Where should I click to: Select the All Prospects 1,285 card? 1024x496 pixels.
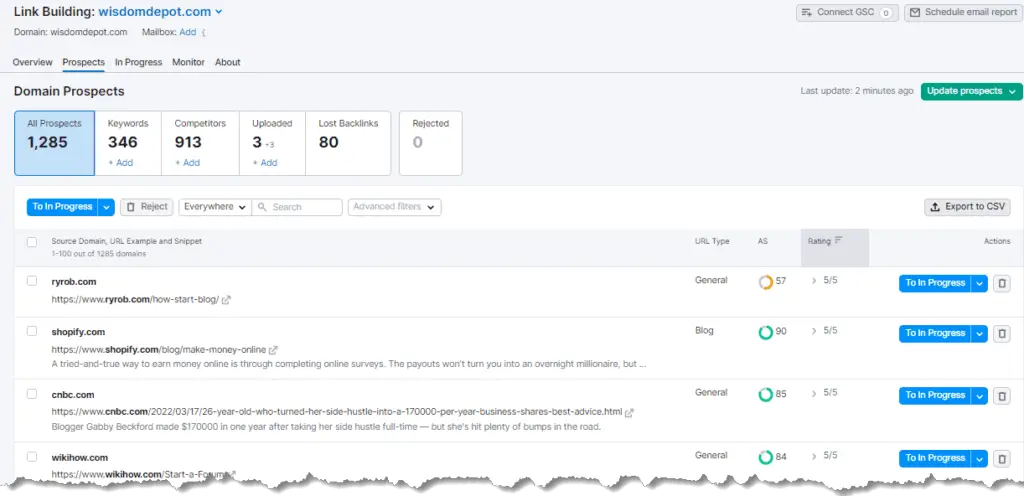click(x=54, y=143)
